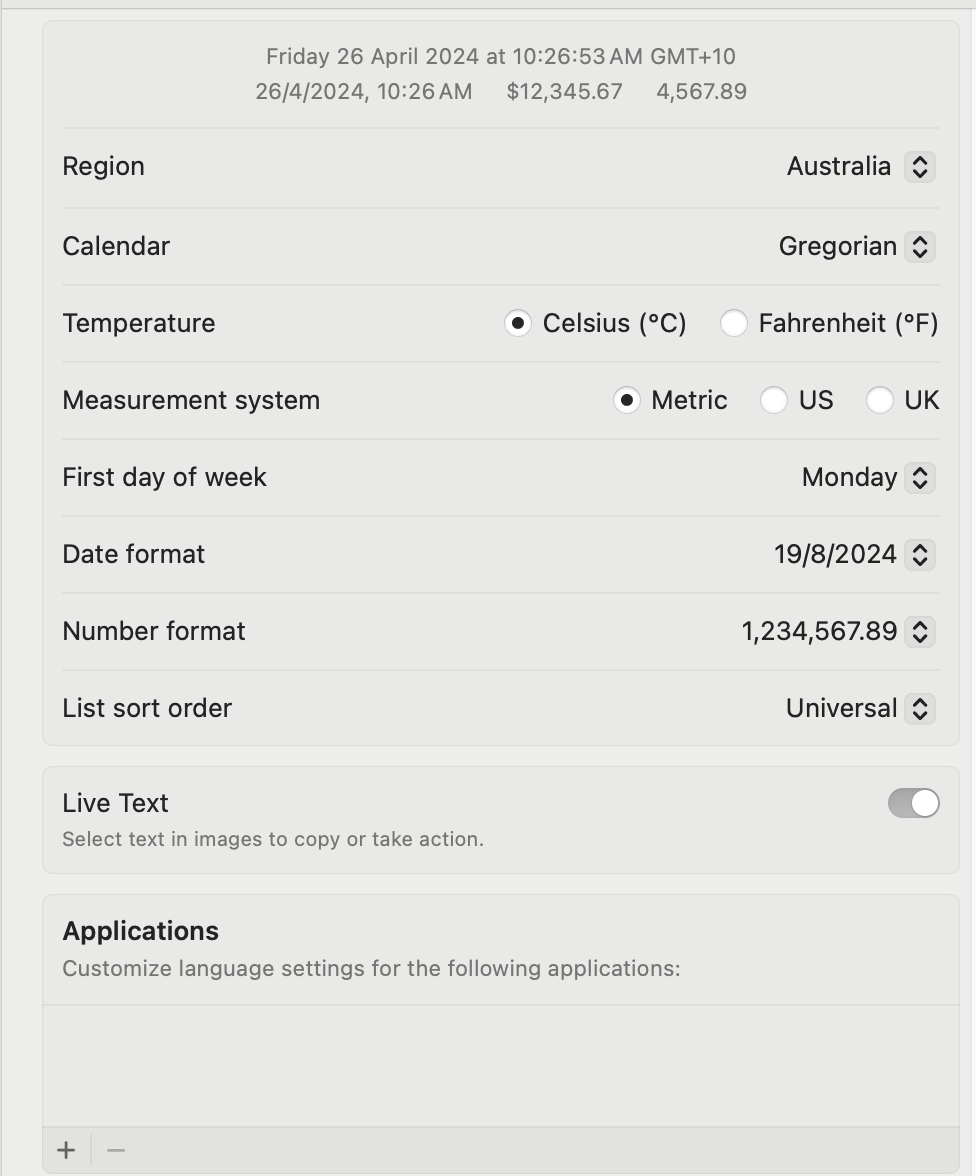976x1176 pixels.
Task: Choose the UK measurement system
Action: pyautogui.click(x=879, y=400)
